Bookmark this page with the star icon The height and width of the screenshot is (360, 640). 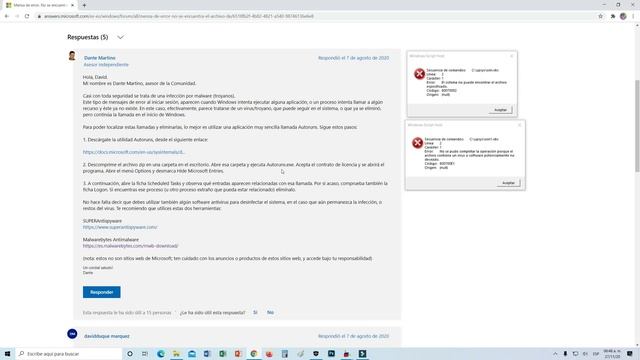click(x=600, y=16)
